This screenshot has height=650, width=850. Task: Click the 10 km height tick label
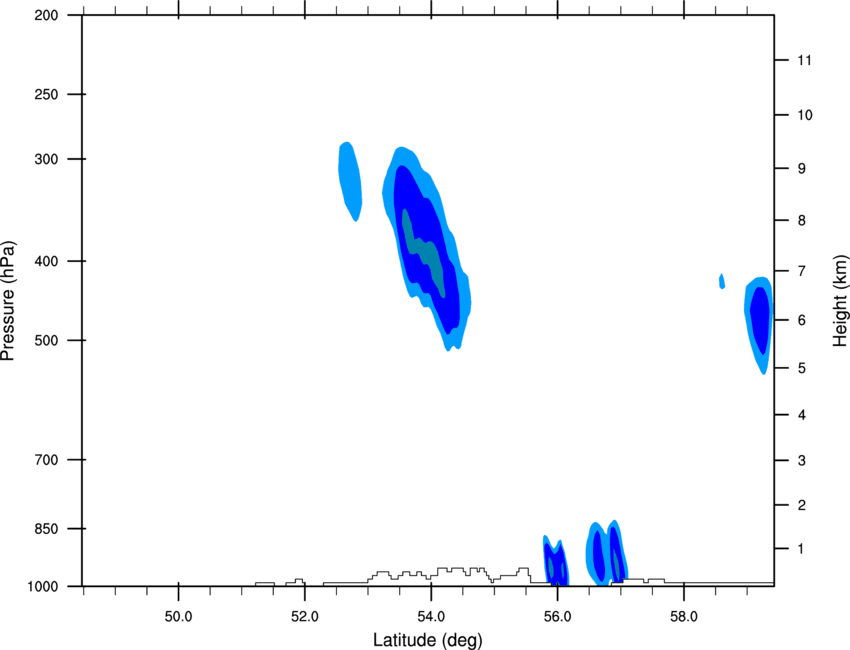coord(805,115)
